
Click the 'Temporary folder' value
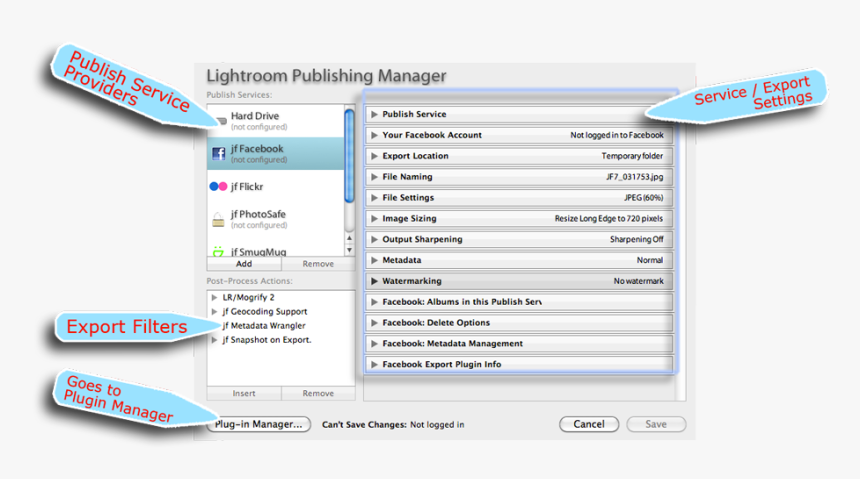(632, 156)
